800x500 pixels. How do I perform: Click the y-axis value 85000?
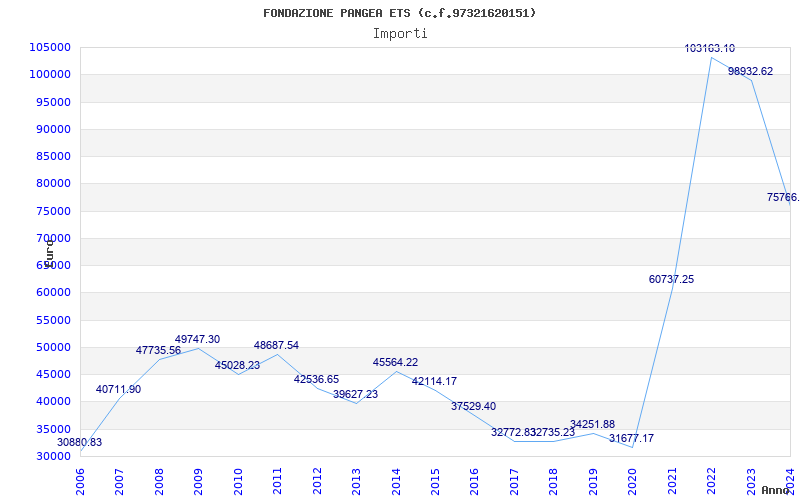pos(53,156)
